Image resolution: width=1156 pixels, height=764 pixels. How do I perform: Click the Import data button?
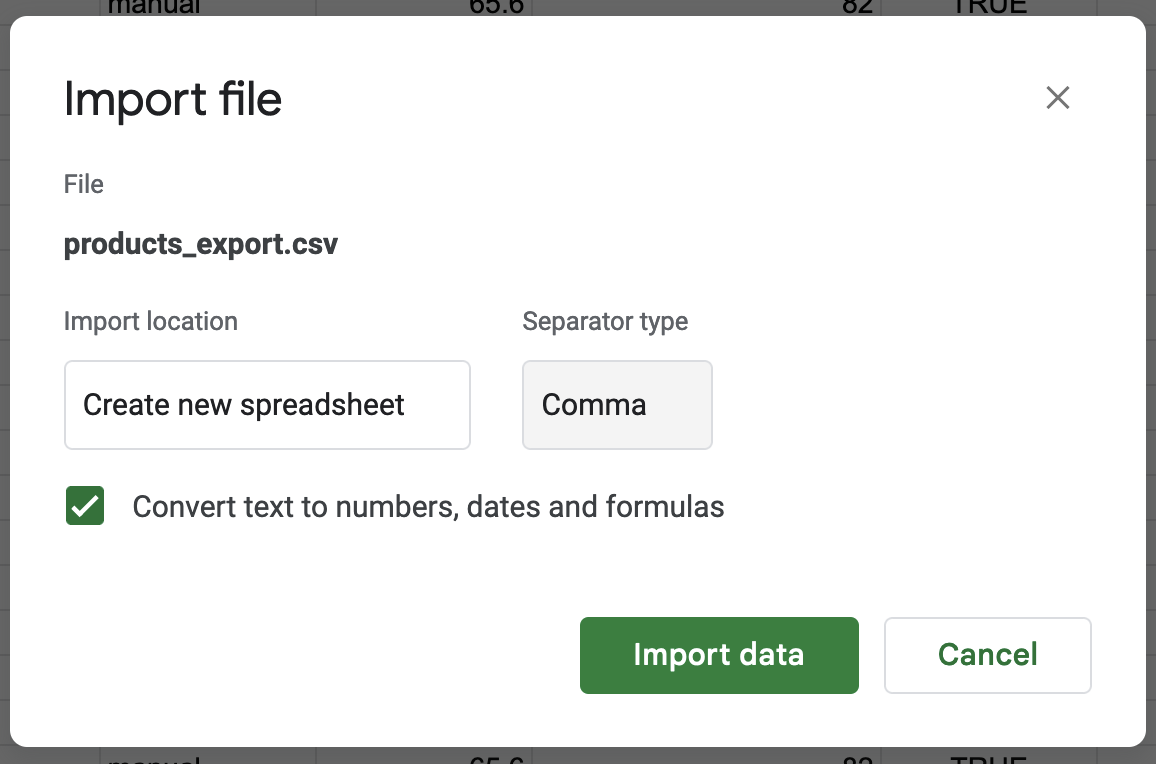(x=719, y=655)
